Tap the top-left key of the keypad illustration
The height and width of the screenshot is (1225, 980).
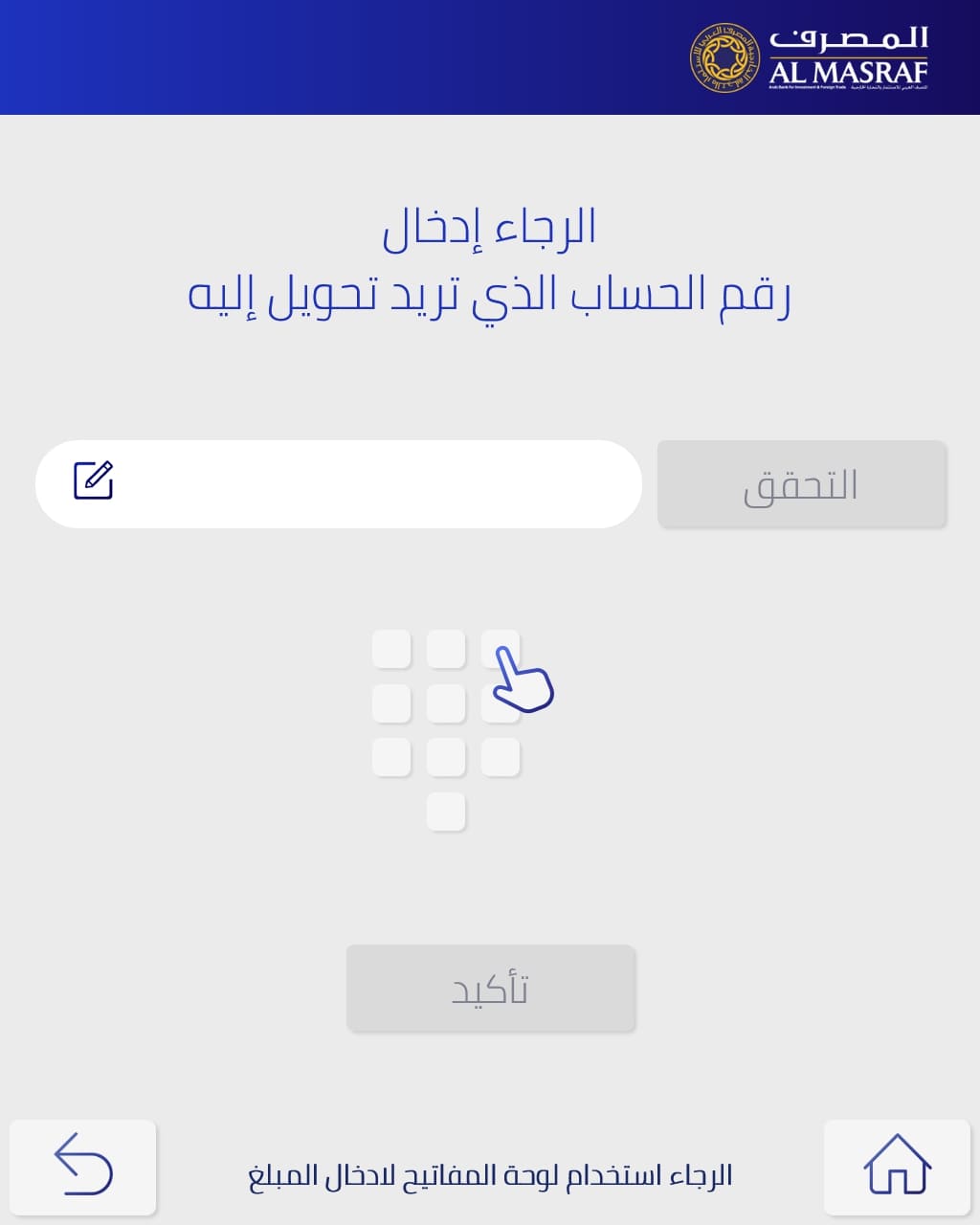point(391,649)
